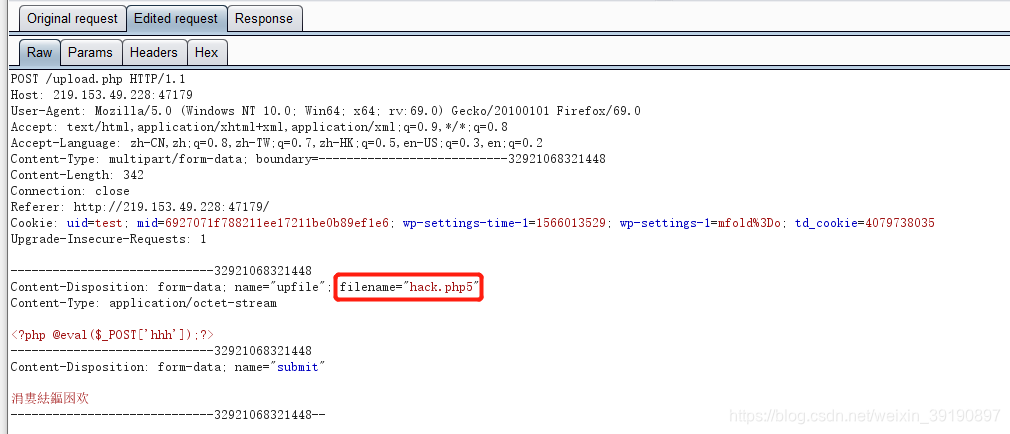Click the POST /upload.php HTTP/1.1 line
This screenshot has height=434, width=1010.
pyautogui.click(x=97, y=79)
